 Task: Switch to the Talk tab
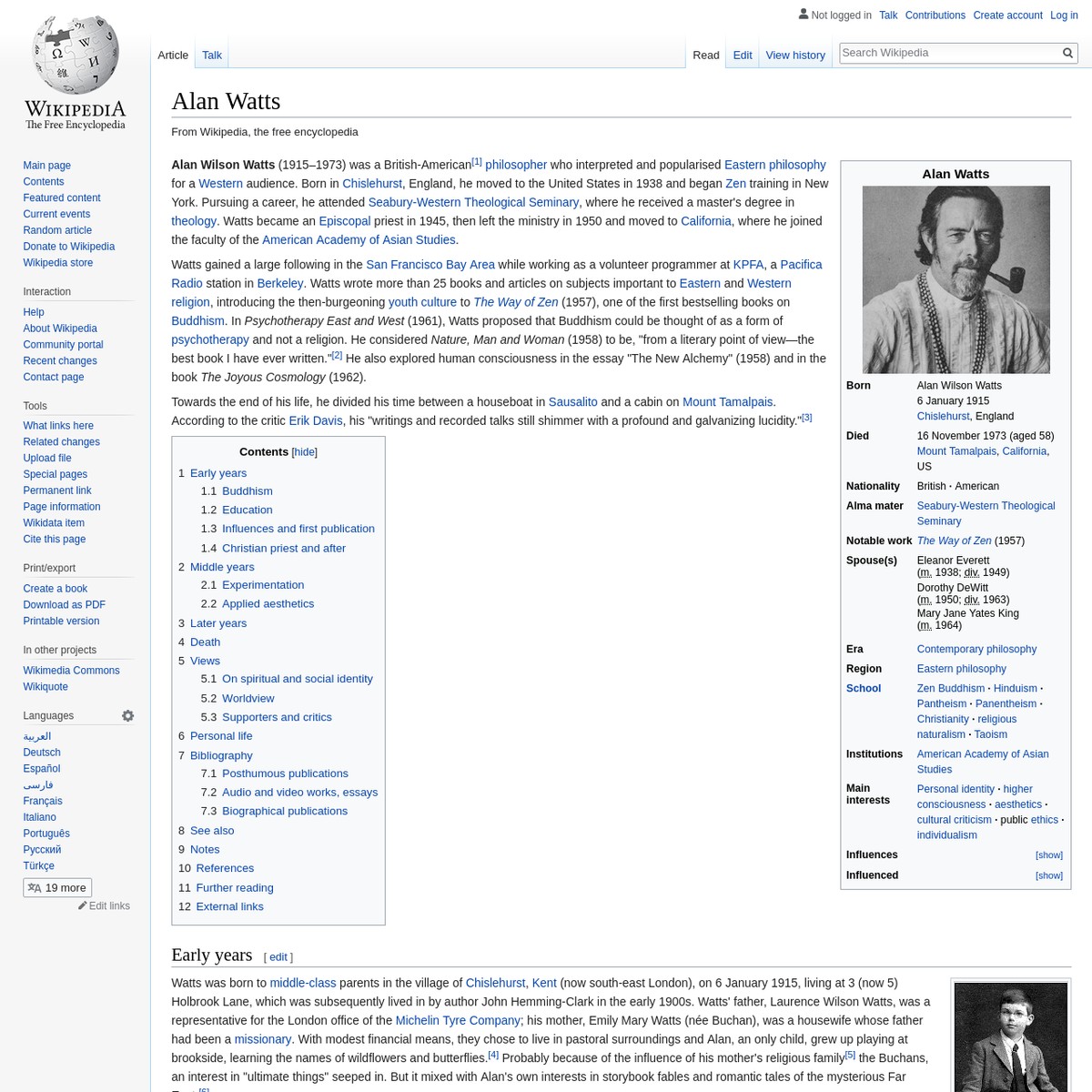(211, 55)
